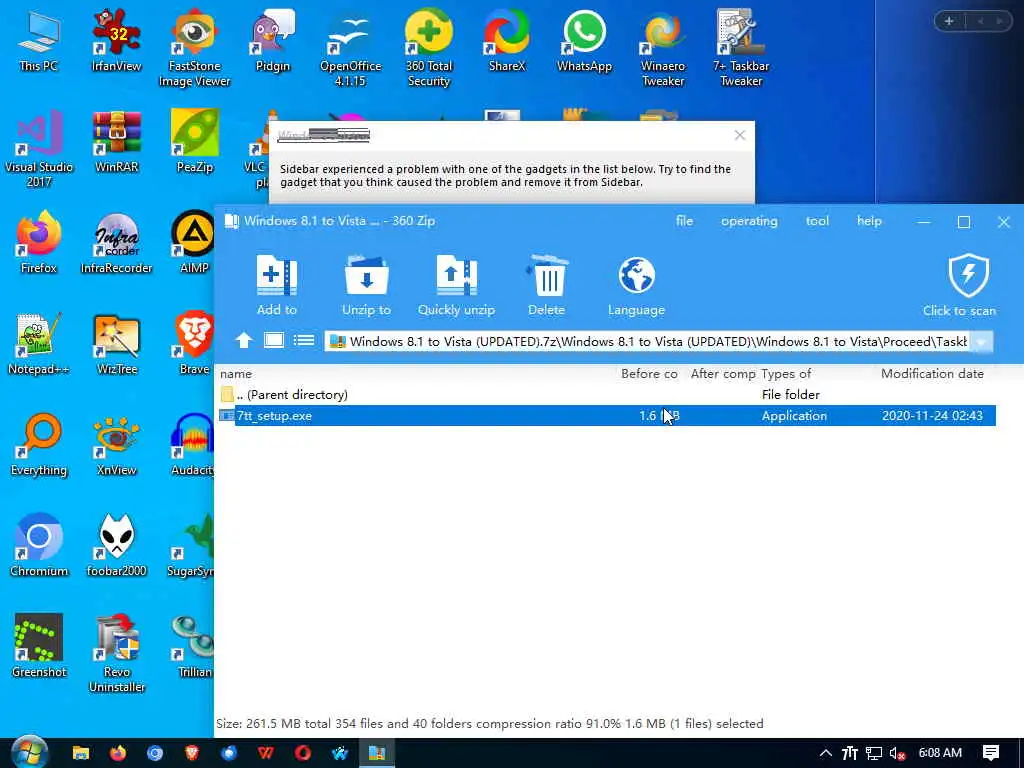Sort by Before co column header
The height and width of the screenshot is (768, 1024).
point(649,374)
